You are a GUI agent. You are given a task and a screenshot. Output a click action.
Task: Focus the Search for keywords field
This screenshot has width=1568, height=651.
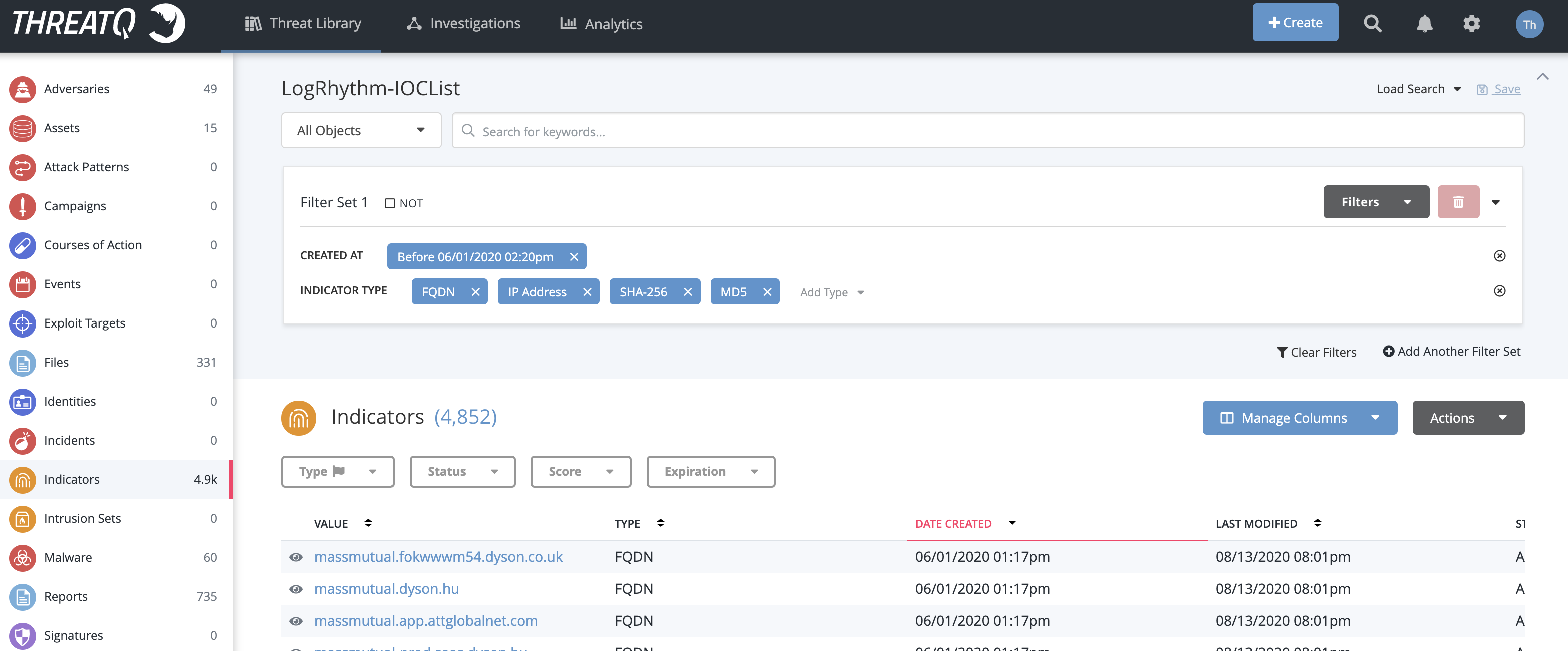[x=987, y=130]
